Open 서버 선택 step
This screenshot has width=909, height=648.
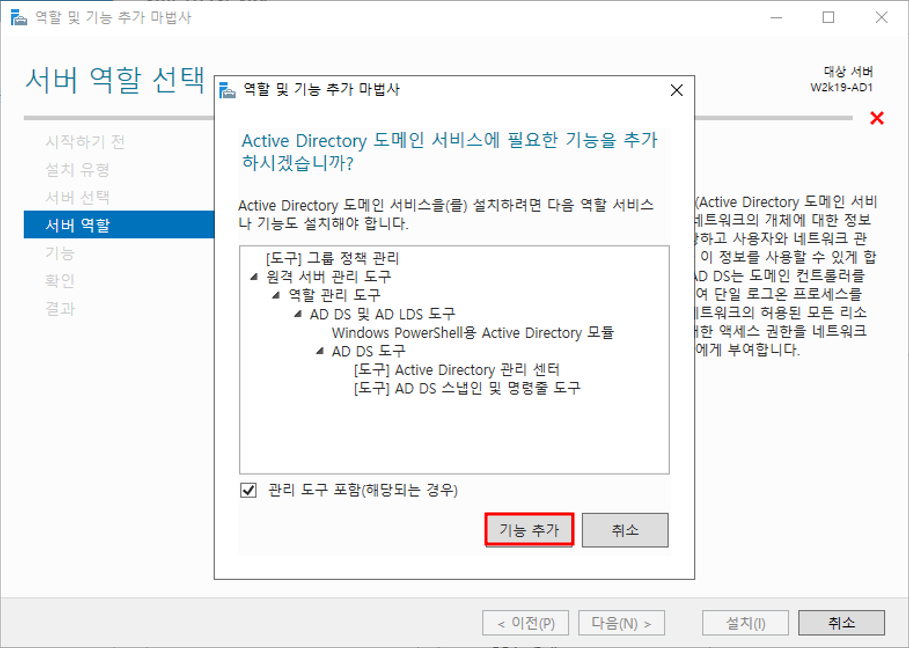tap(78, 197)
